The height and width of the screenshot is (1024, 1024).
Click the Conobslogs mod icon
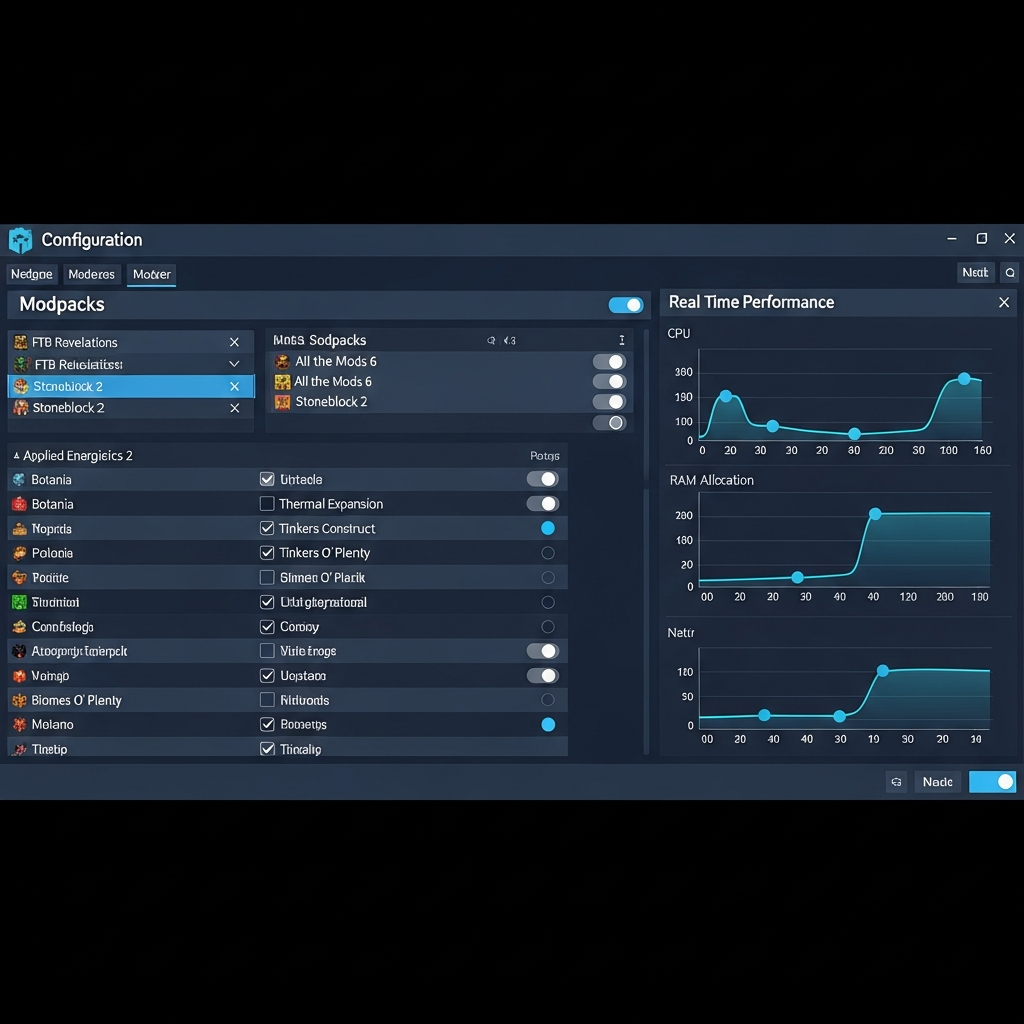20,626
